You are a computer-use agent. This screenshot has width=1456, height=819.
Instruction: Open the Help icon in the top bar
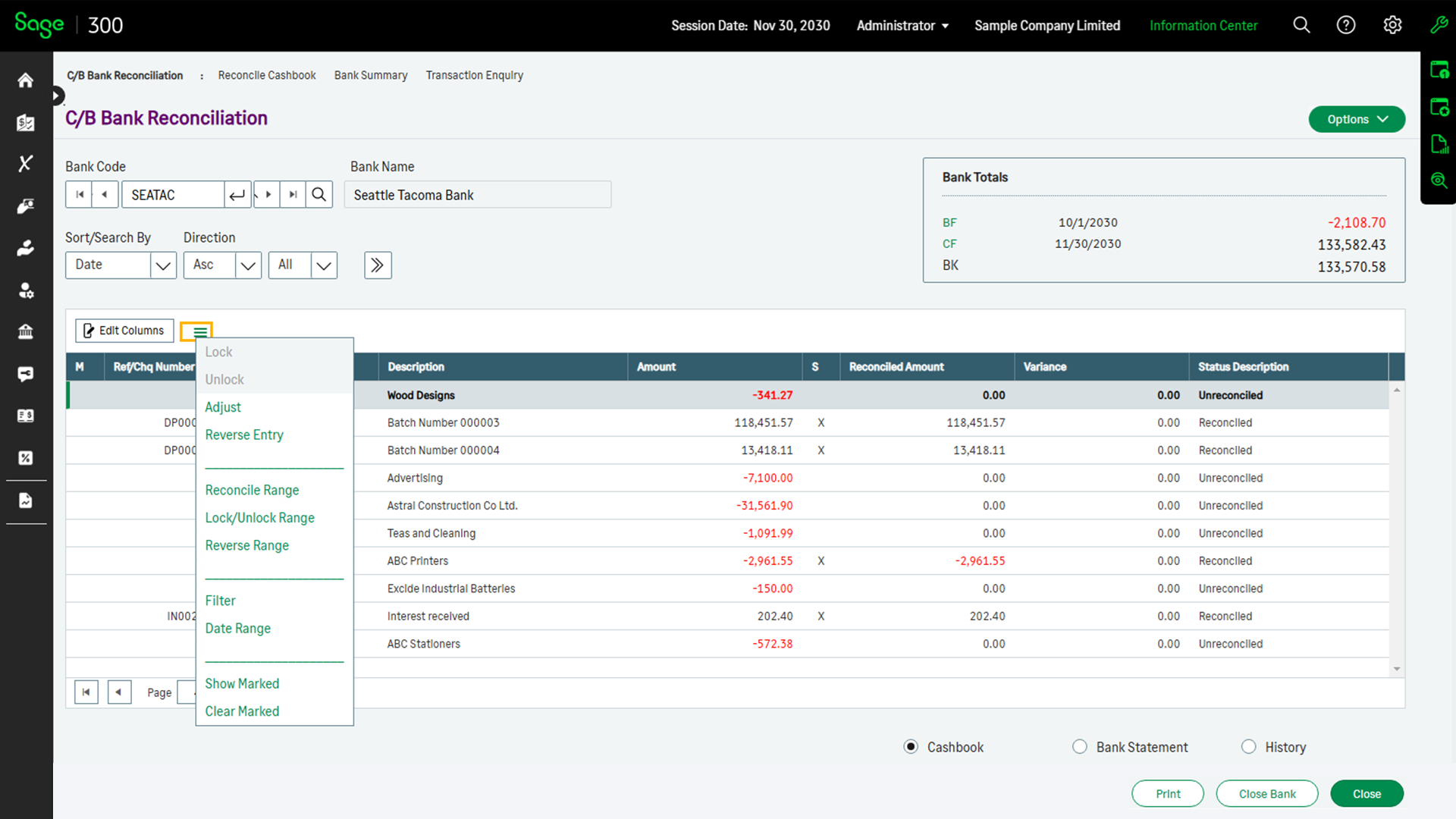[x=1347, y=25]
